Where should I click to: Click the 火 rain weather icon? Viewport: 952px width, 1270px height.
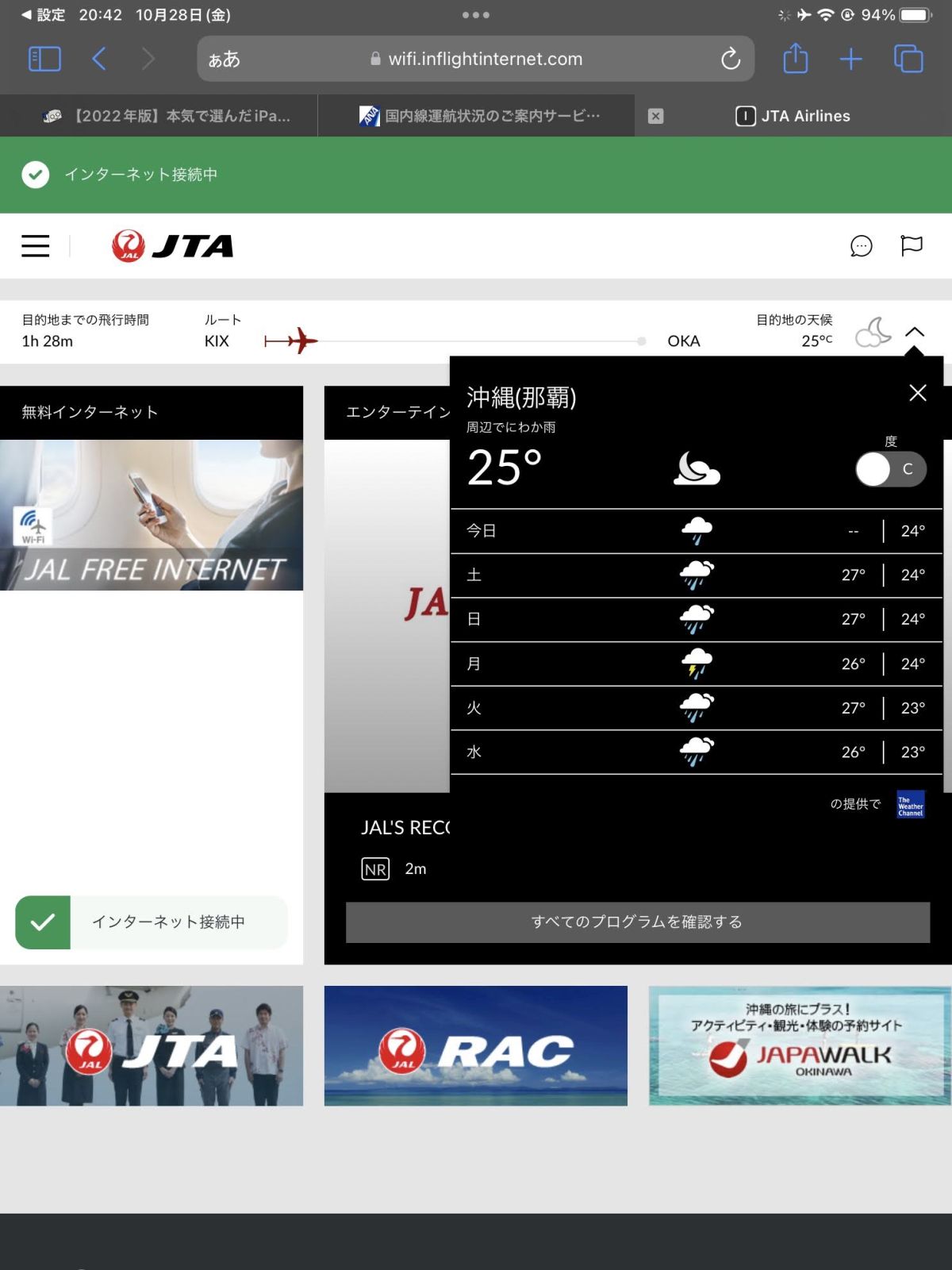697,708
